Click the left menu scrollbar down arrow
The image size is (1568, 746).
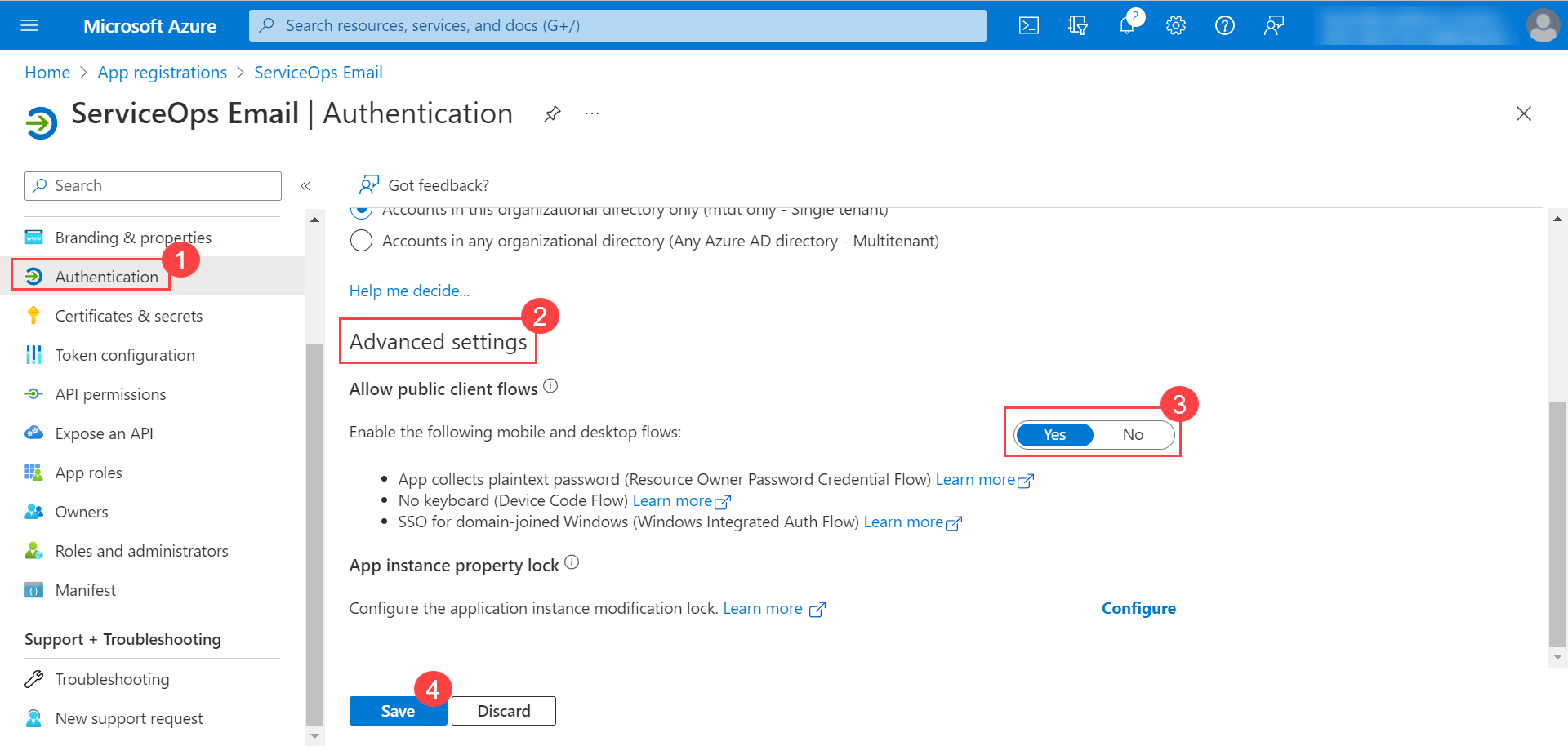coord(314,736)
